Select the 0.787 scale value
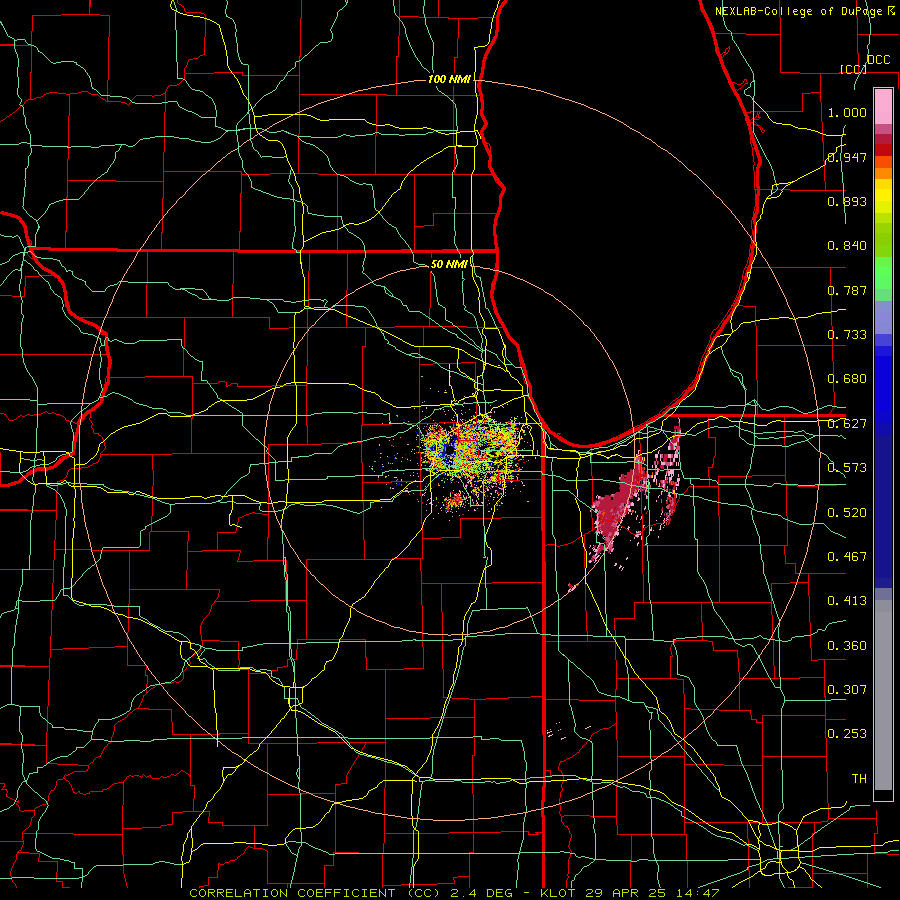Screen dimensions: 900x900 point(847,290)
